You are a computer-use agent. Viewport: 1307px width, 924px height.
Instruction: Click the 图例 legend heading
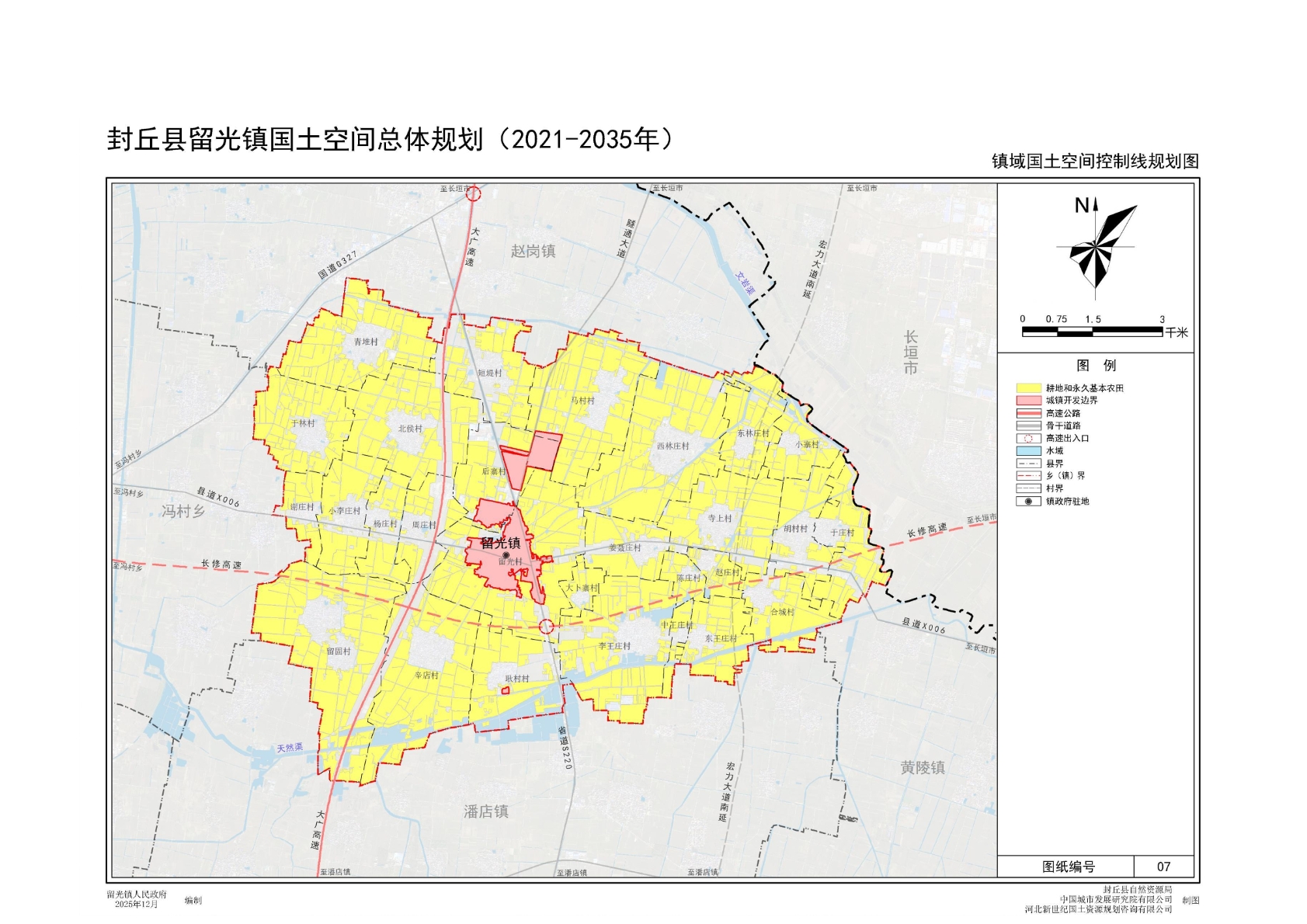click(x=1096, y=366)
